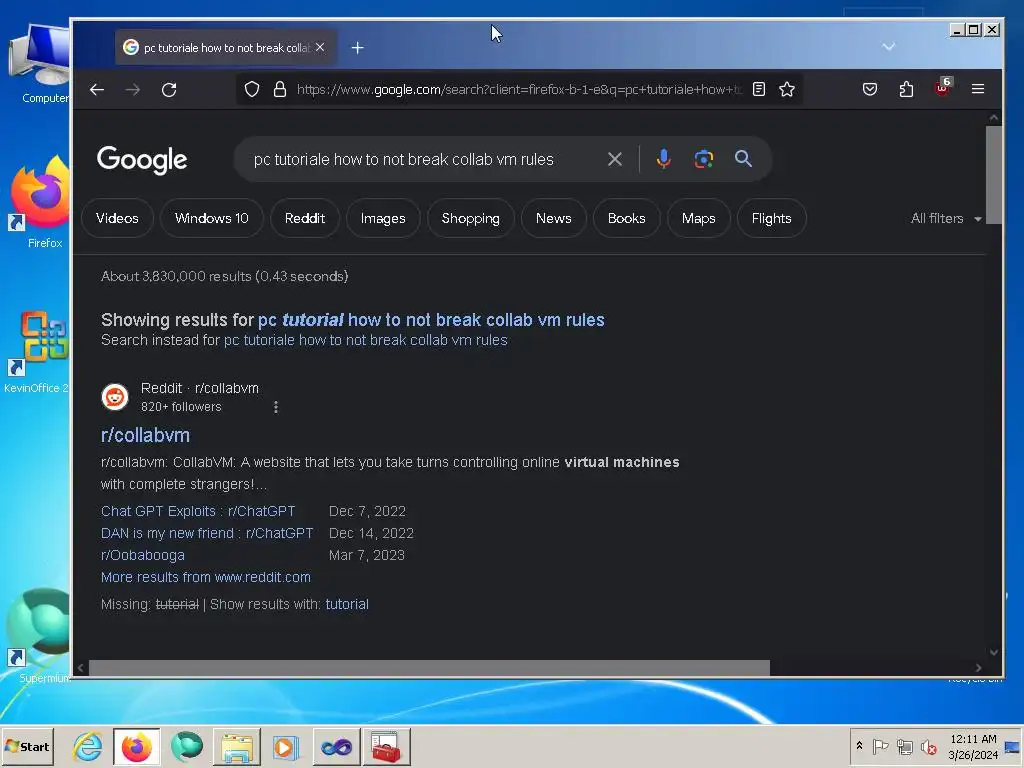Open the Extensions puzzle icon
This screenshot has height=768, width=1024.
pyautogui.click(x=906, y=89)
